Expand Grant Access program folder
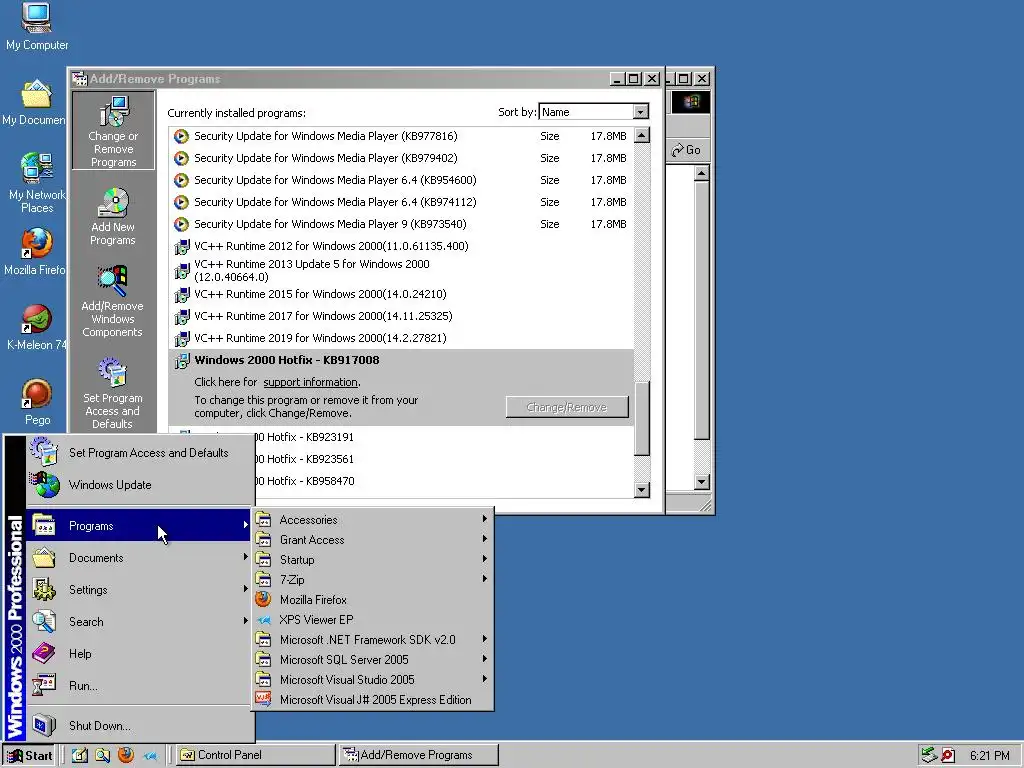This screenshot has height=768, width=1024. pyautogui.click(x=372, y=539)
